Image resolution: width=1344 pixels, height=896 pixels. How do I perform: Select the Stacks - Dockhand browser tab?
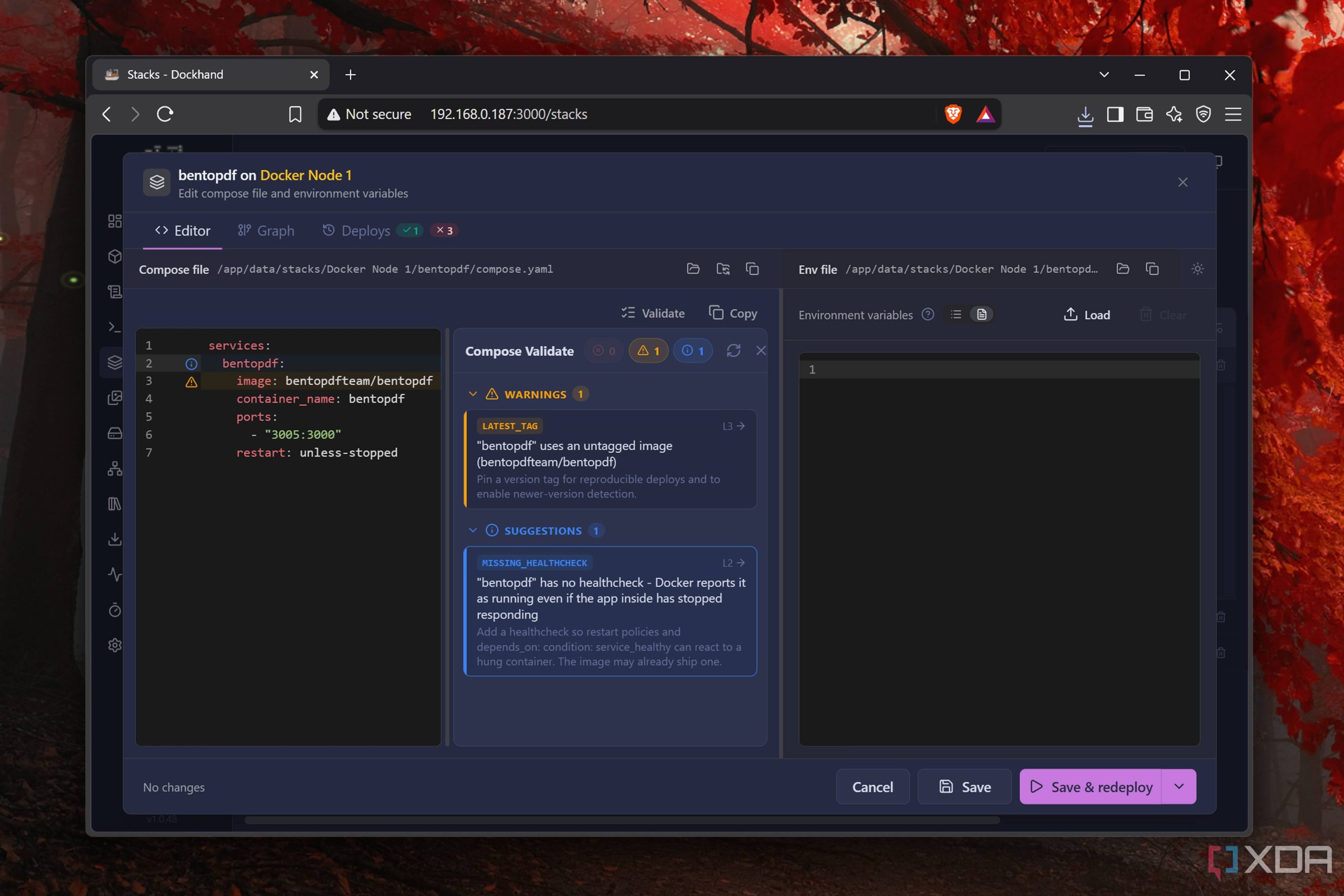pyautogui.click(x=211, y=75)
